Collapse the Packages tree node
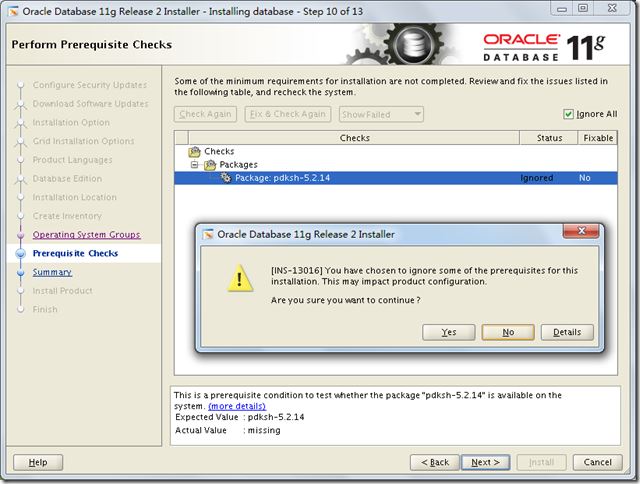Image resolution: width=640 pixels, height=484 pixels. click(x=195, y=164)
